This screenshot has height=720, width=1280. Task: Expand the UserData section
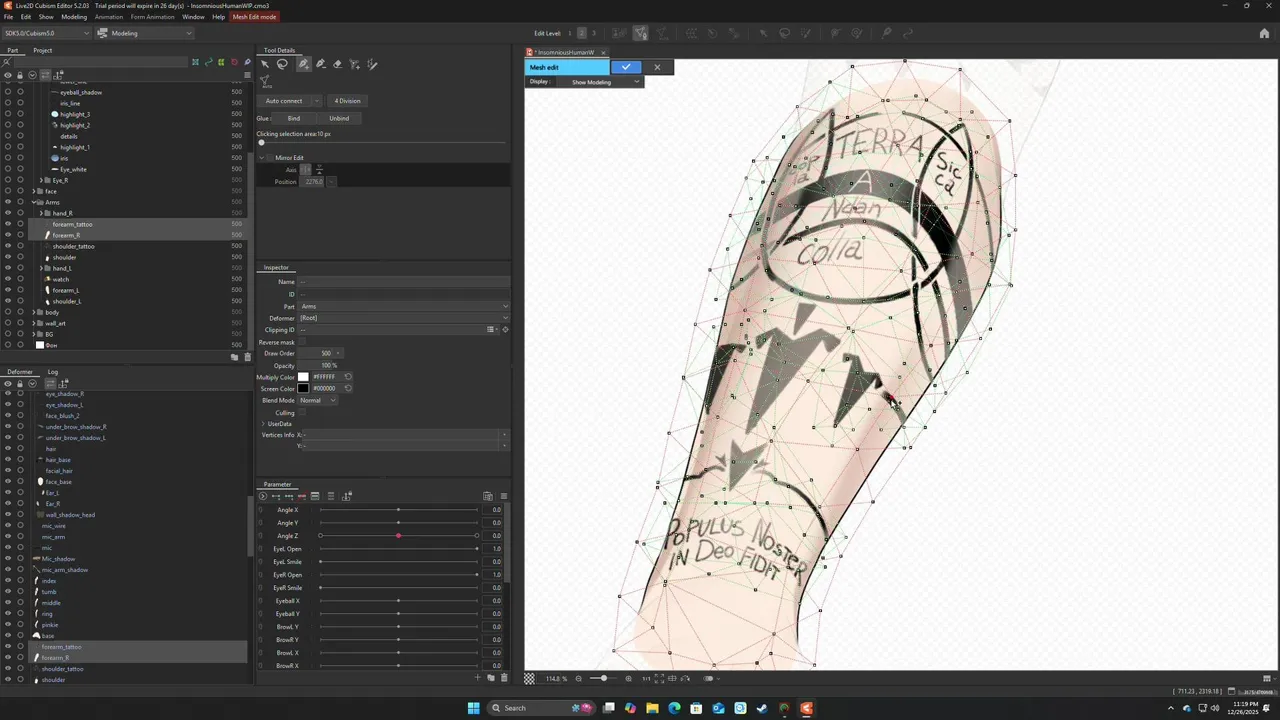coord(263,424)
